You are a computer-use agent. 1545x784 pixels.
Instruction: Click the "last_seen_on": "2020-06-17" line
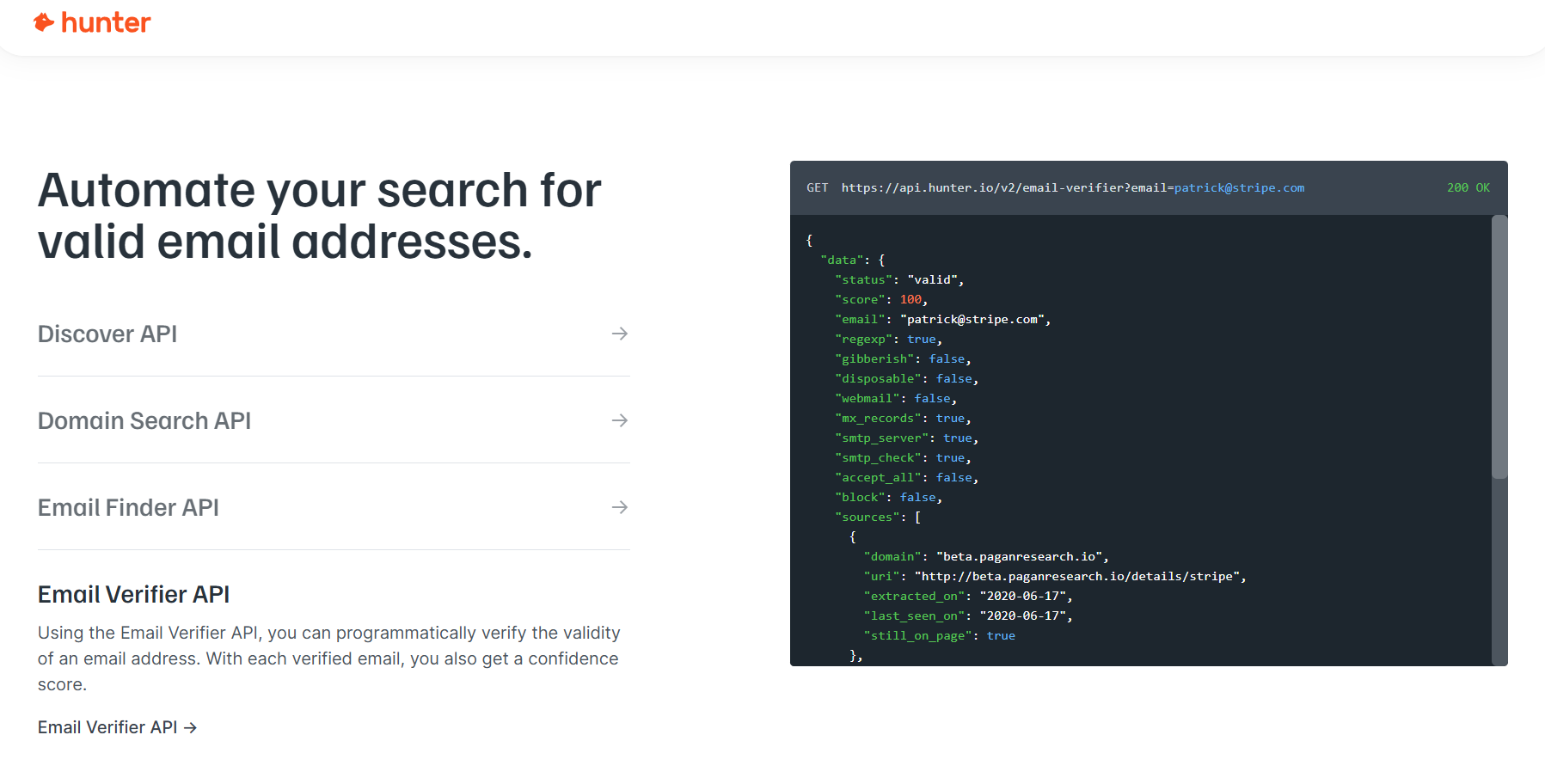click(x=968, y=616)
